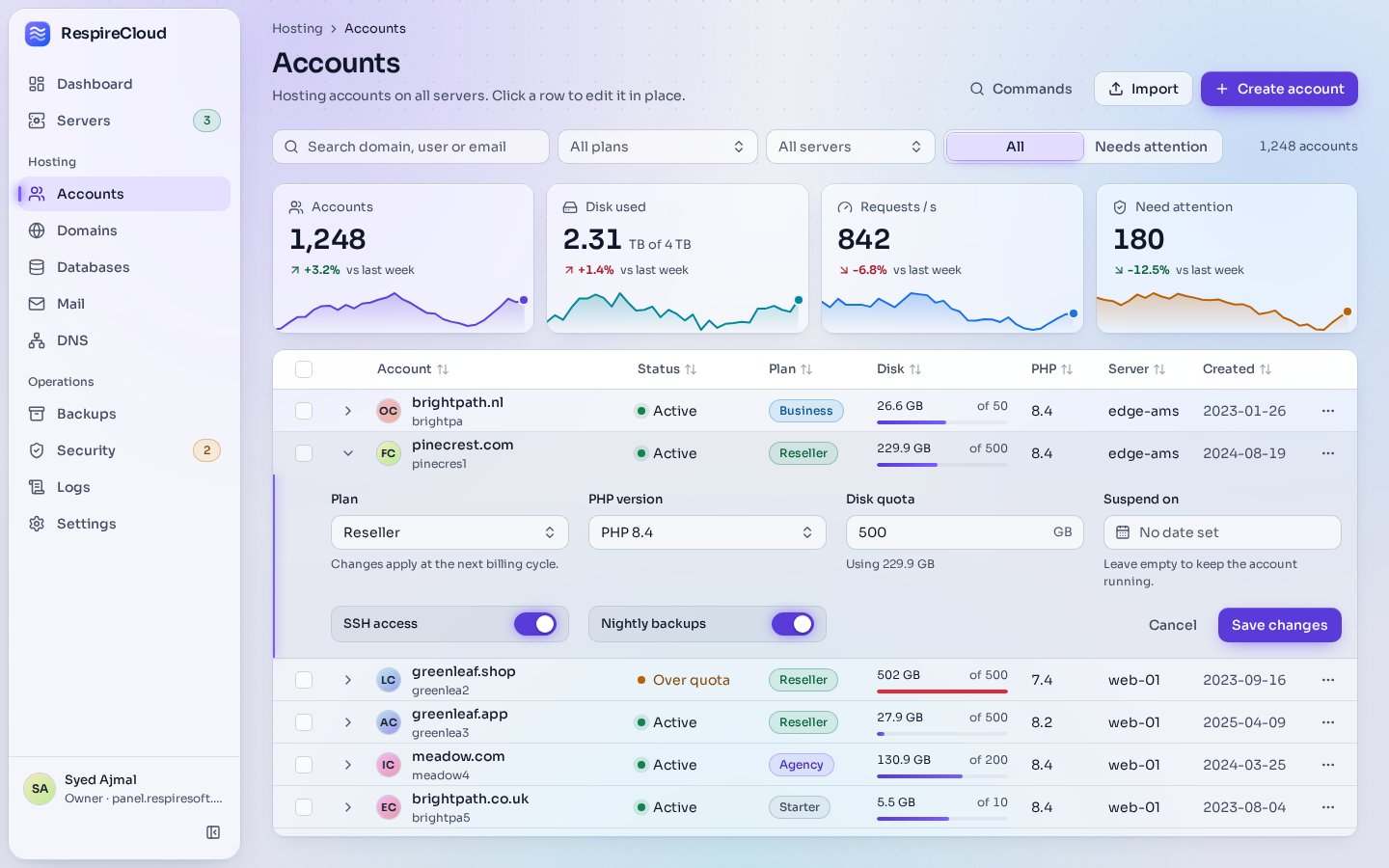Viewport: 1389px width, 868px height.
Task: Turn off the Nightly backups switch
Action: pyautogui.click(x=793, y=624)
